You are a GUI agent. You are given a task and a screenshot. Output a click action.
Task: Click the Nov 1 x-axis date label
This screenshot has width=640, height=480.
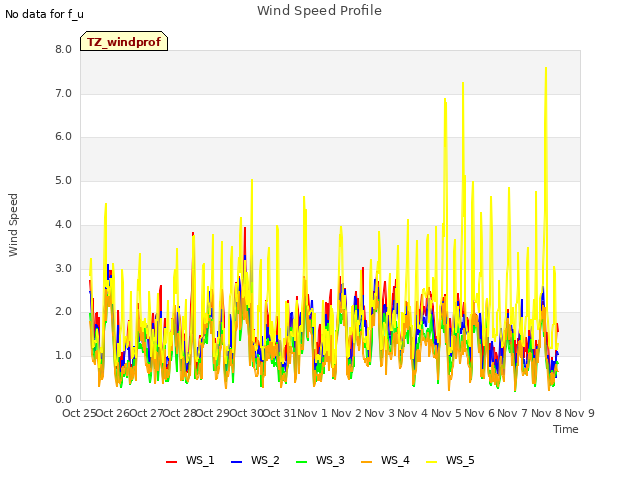(313, 413)
